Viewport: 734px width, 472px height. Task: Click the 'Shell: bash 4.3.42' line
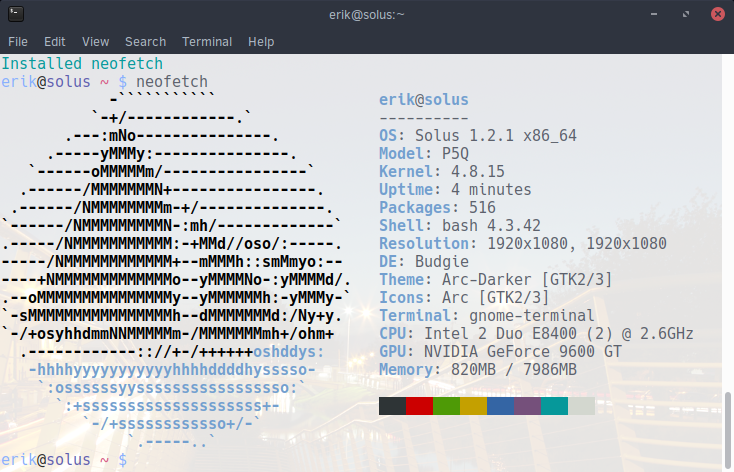pos(460,226)
